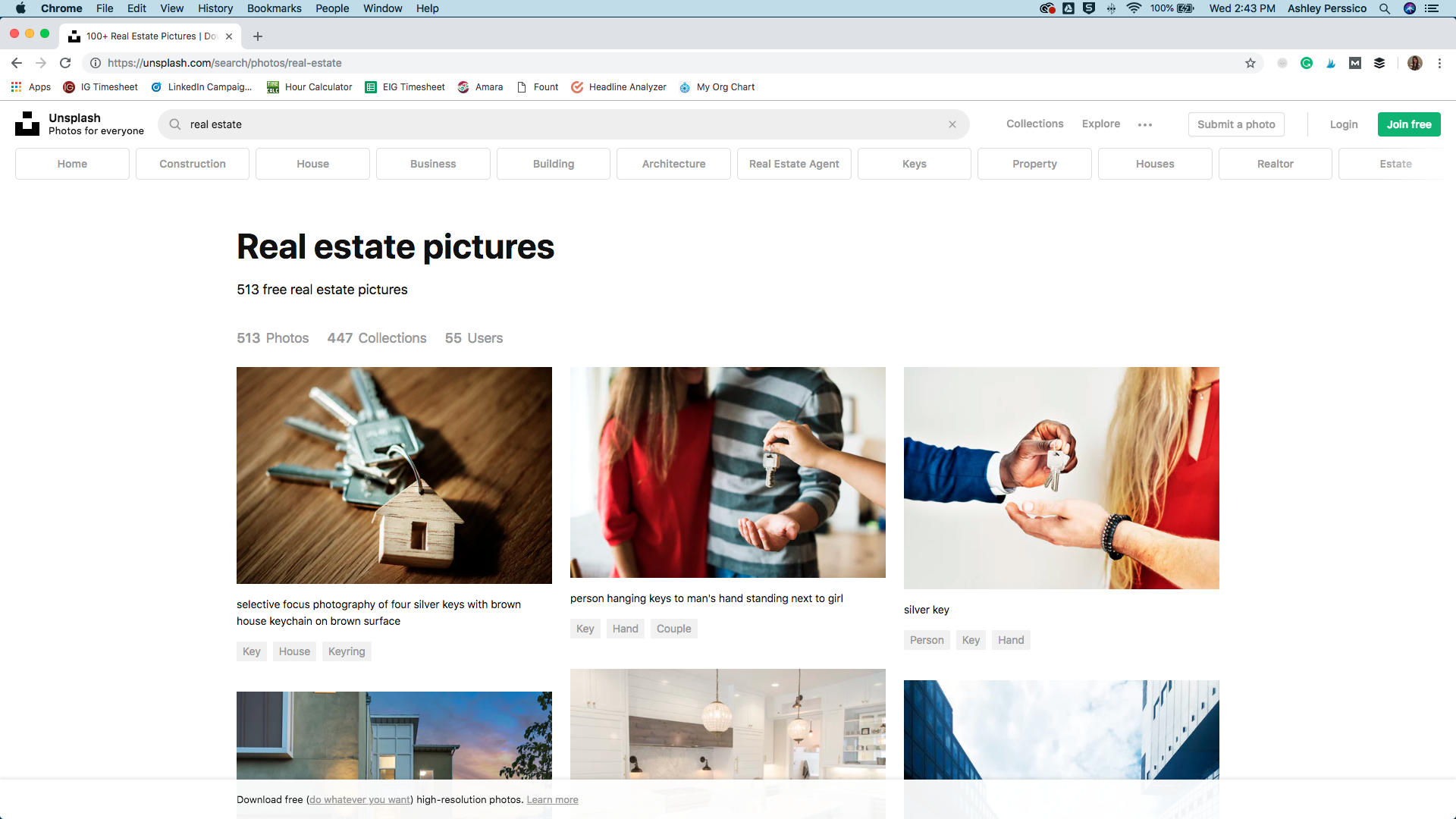Click the Join free button
Viewport: 1456px width, 819px height.
pos(1408,124)
